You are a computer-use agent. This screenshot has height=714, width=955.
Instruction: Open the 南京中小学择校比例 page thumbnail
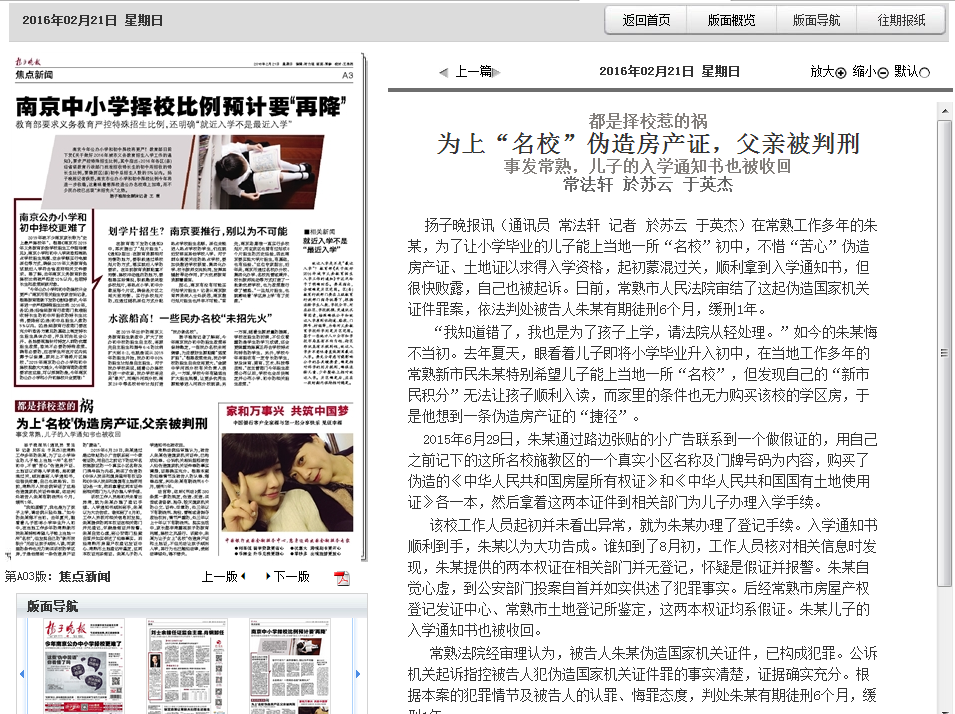pos(290,666)
